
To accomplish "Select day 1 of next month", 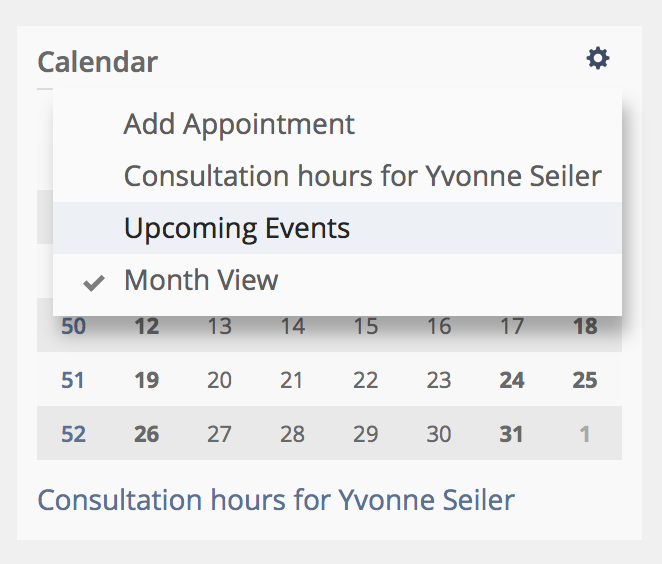I will (585, 434).
